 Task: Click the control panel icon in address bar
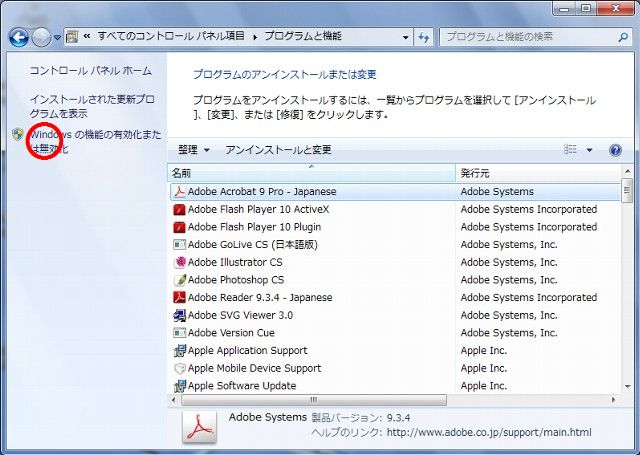coord(72,37)
